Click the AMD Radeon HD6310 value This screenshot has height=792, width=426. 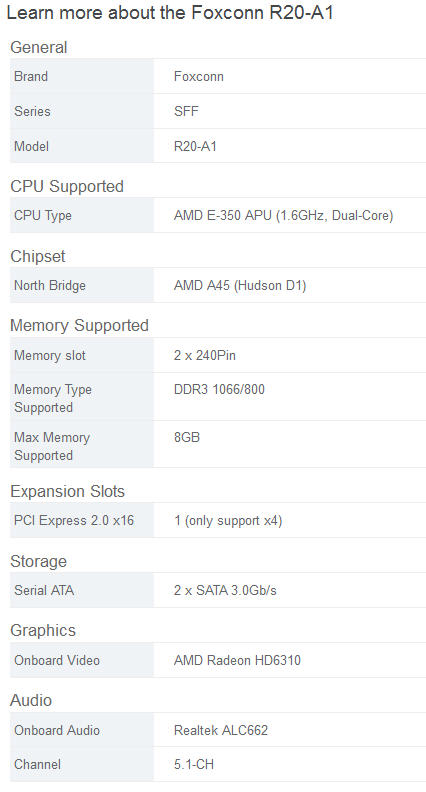click(x=237, y=660)
